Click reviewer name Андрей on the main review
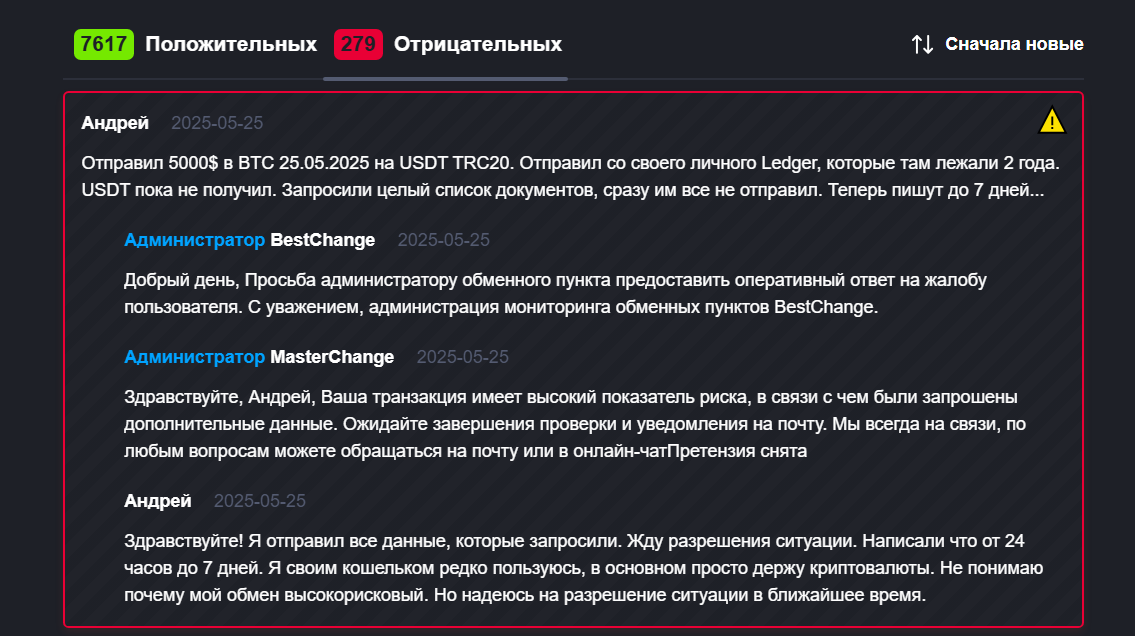The height and width of the screenshot is (636, 1135). coord(115,123)
